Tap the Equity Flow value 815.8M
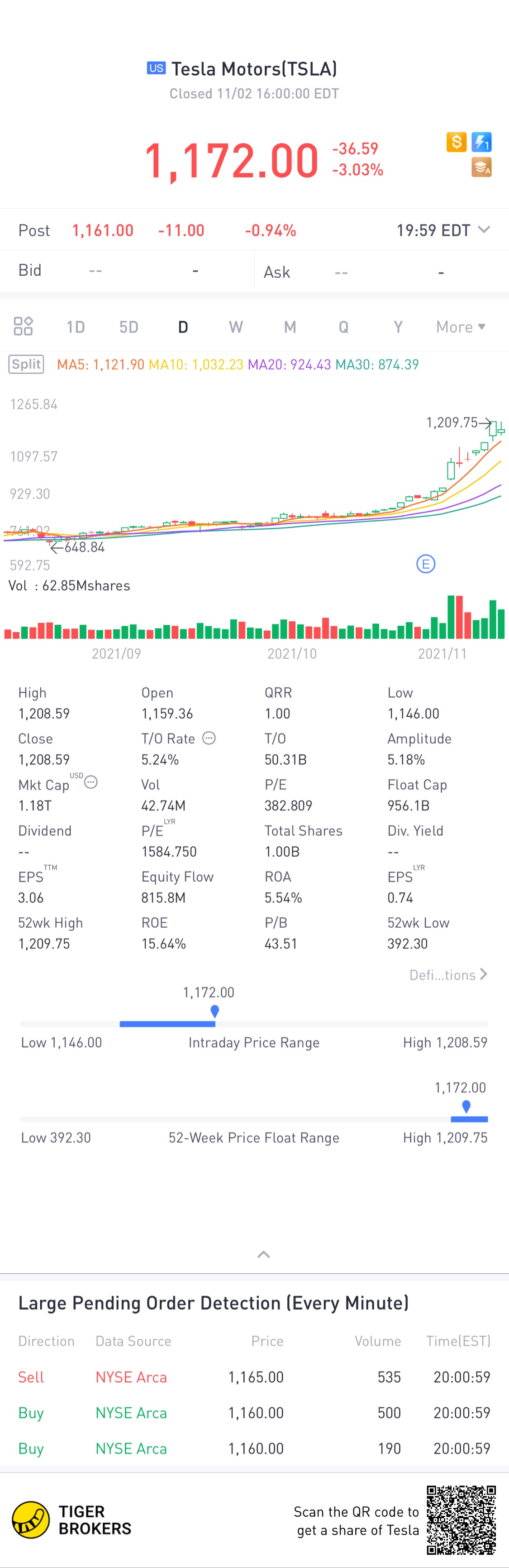509x1568 pixels. pos(164,897)
